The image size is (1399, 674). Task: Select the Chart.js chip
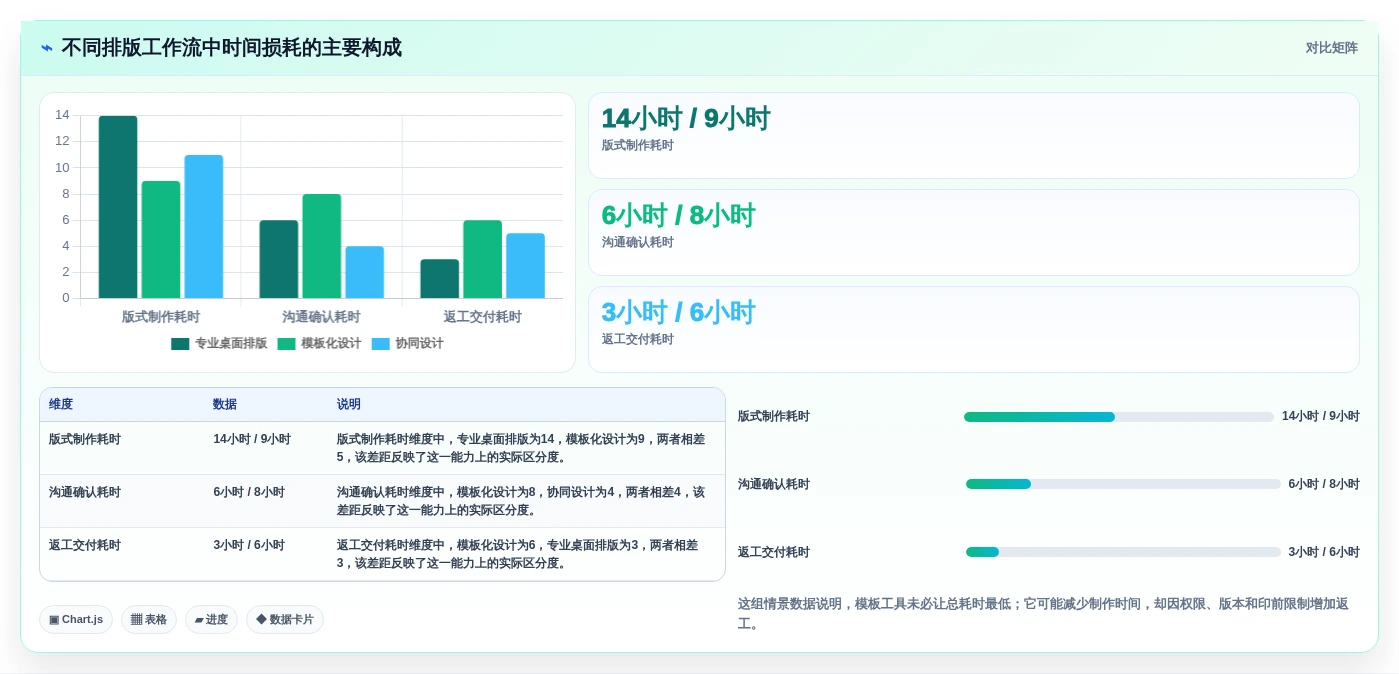(76, 619)
